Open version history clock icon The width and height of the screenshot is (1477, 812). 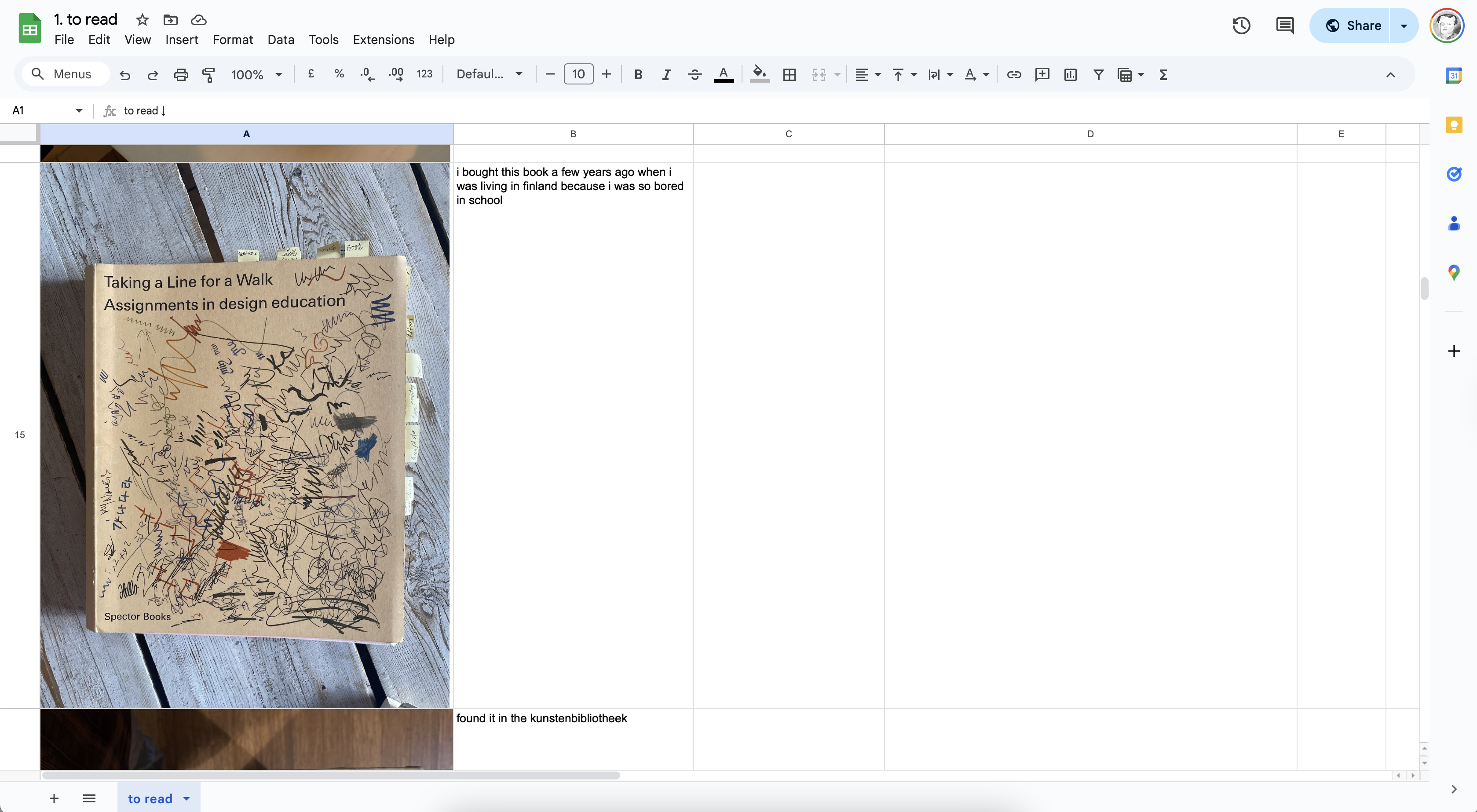pyautogui.click(x=1241, y=26)
